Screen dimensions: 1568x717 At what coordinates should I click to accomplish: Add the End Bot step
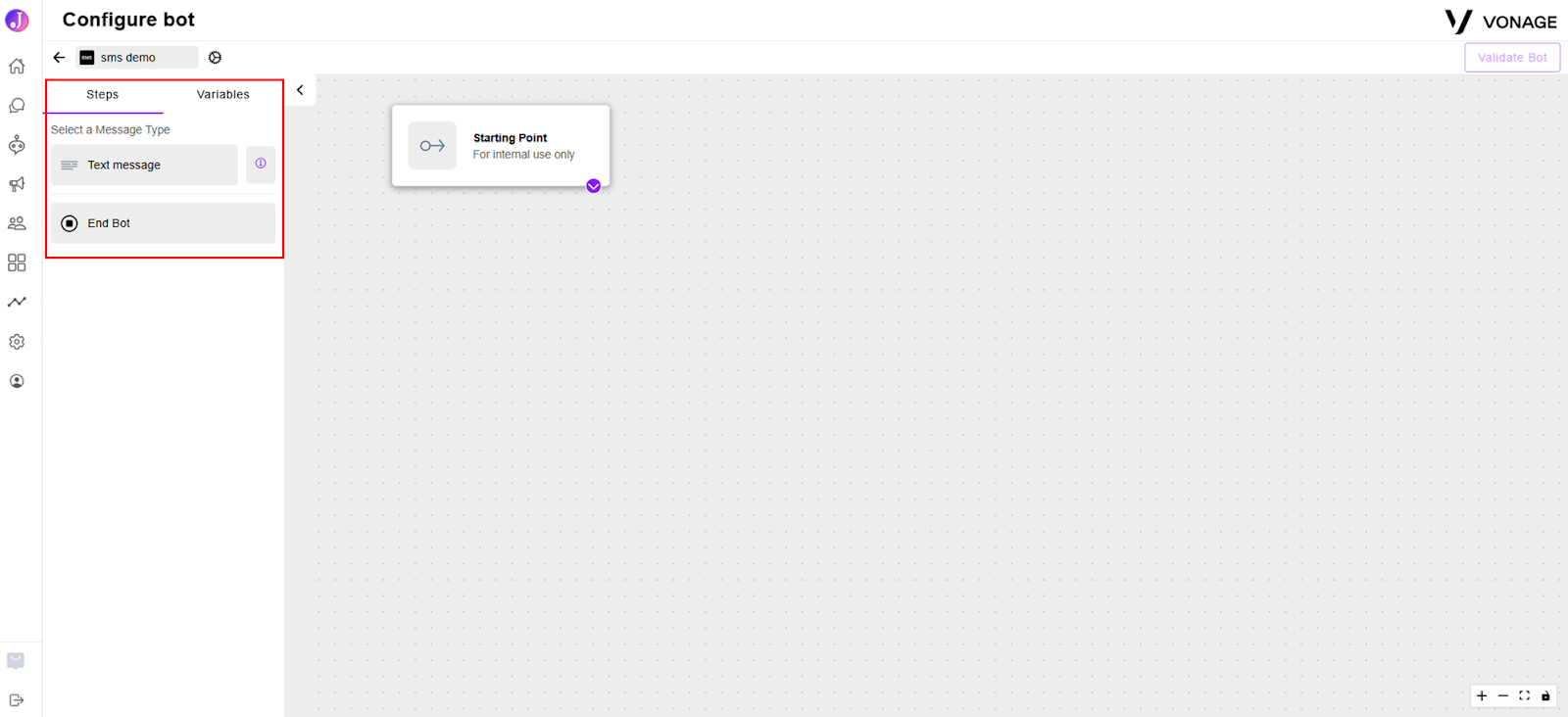click(x=163, y=223)
